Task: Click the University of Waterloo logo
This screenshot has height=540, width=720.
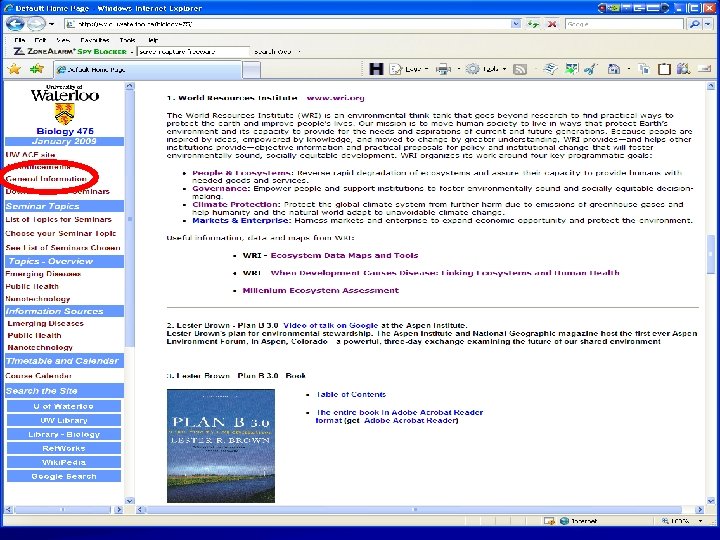Action: tap(65, 105)
